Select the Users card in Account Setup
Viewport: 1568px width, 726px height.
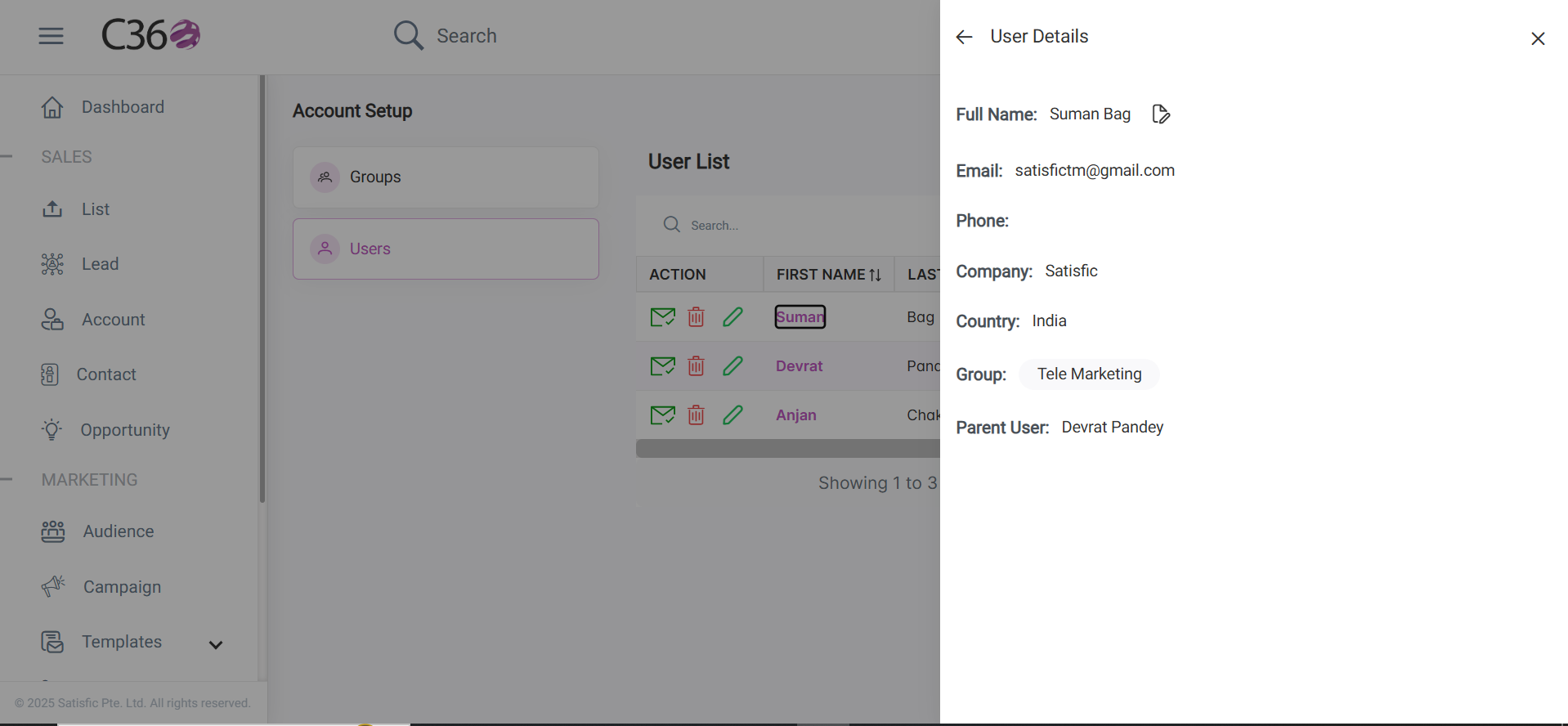coord(446,249)
